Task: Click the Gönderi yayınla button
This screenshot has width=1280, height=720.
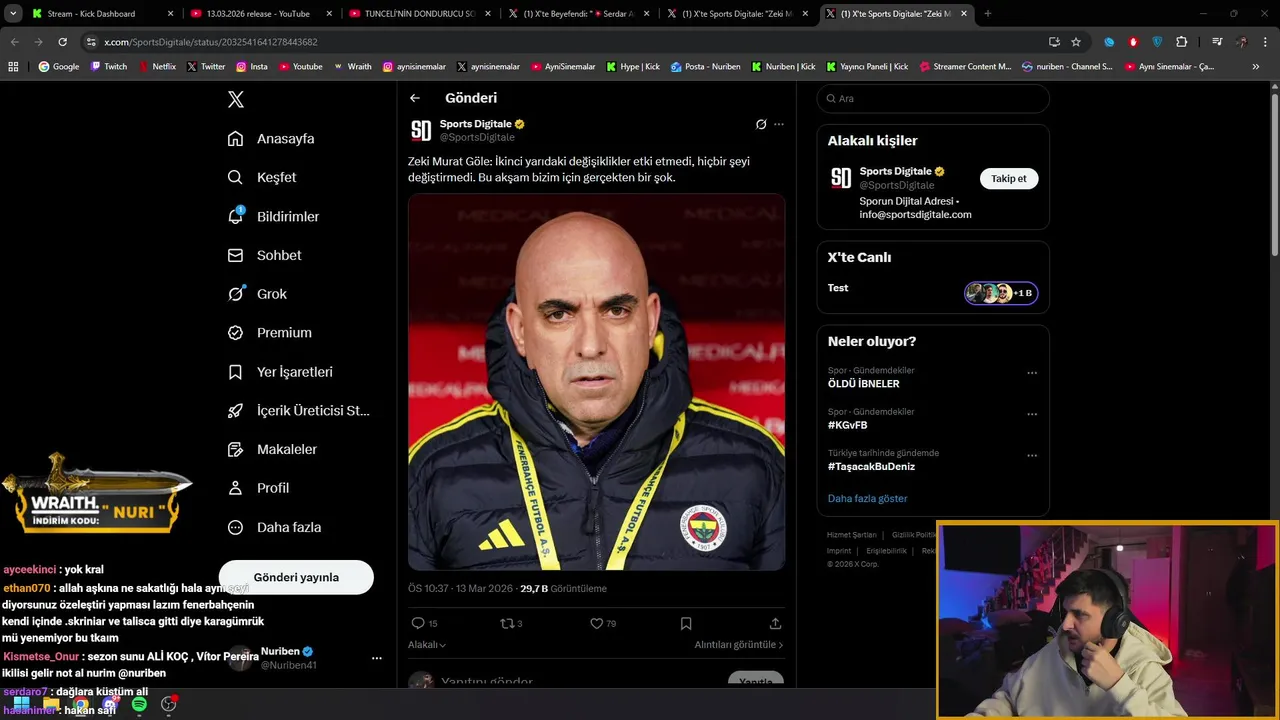Action: (296, 577)
